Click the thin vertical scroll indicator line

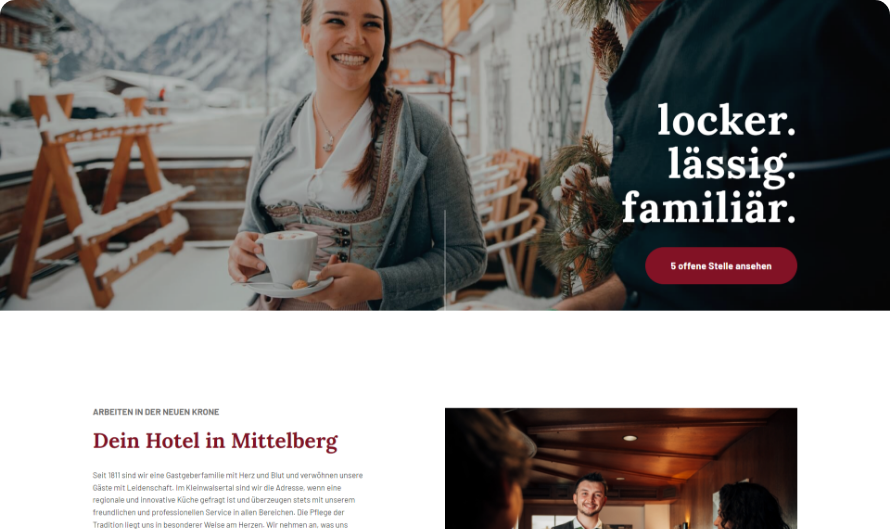pos(445,260)
